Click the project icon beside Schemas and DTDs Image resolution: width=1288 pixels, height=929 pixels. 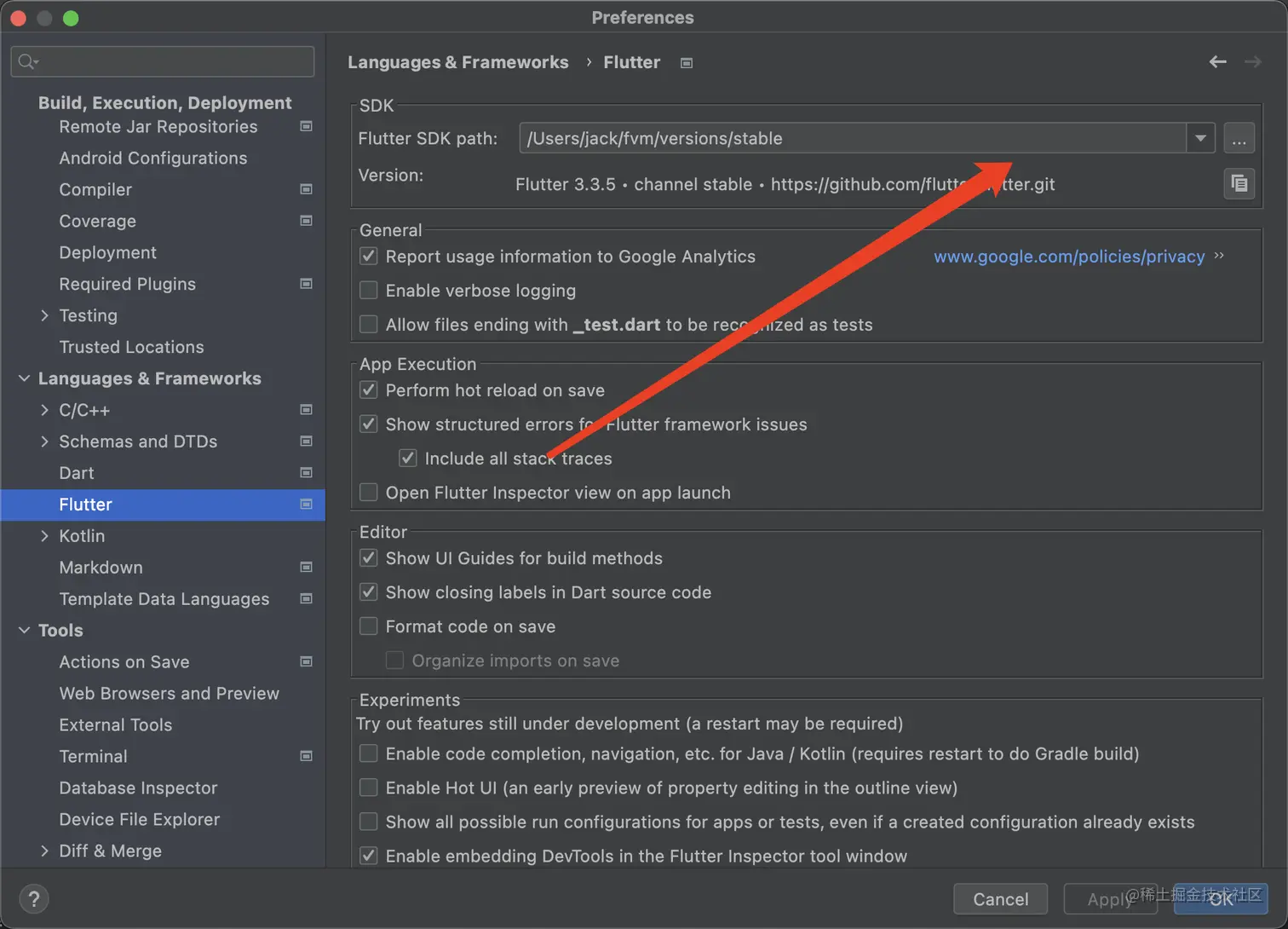pos(307,441)
